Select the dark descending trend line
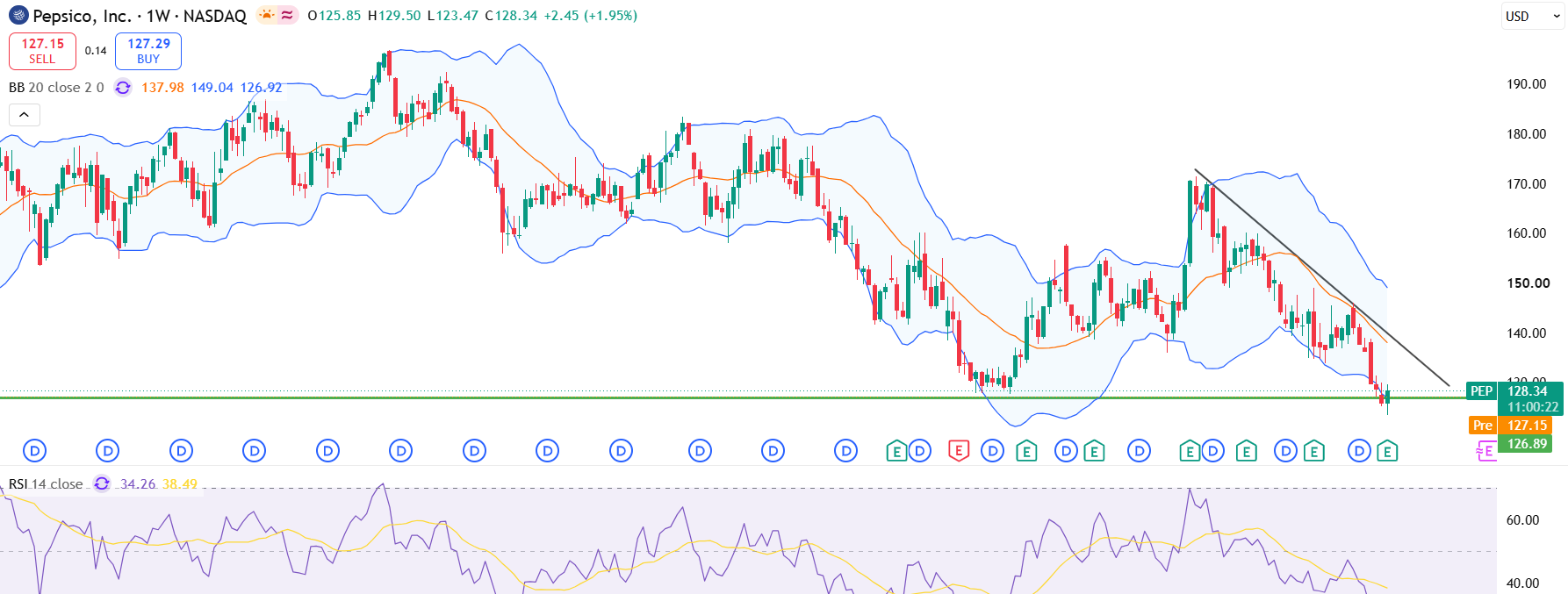Viewport: 1568px width, 594px height. (x=1321, y=277)
